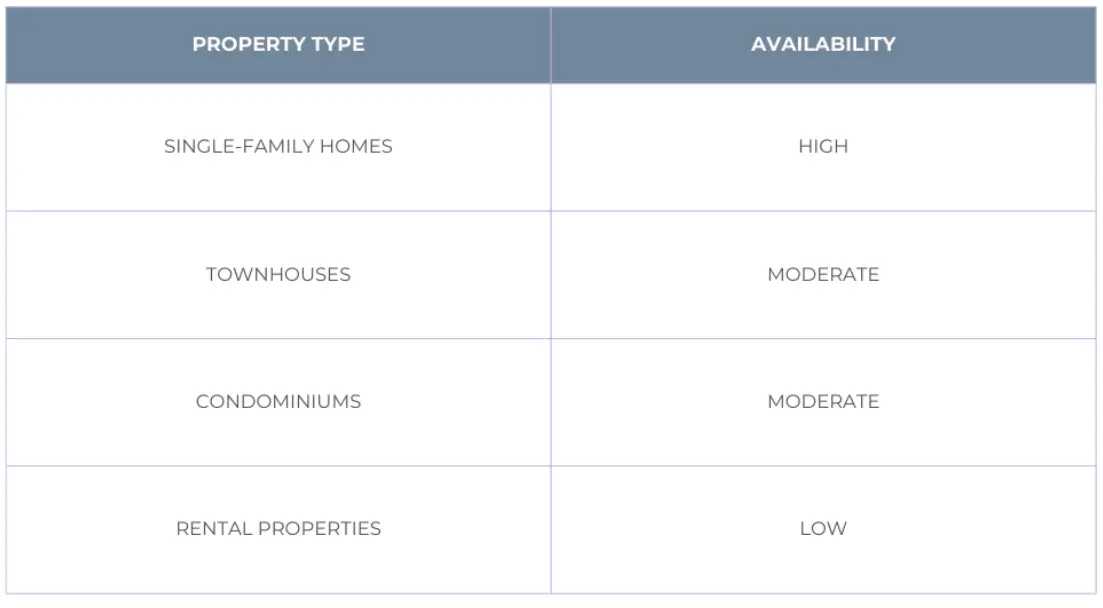Click the table's left edge beside Condominiums
The image size is (1103, 608).
pos(6,401)
